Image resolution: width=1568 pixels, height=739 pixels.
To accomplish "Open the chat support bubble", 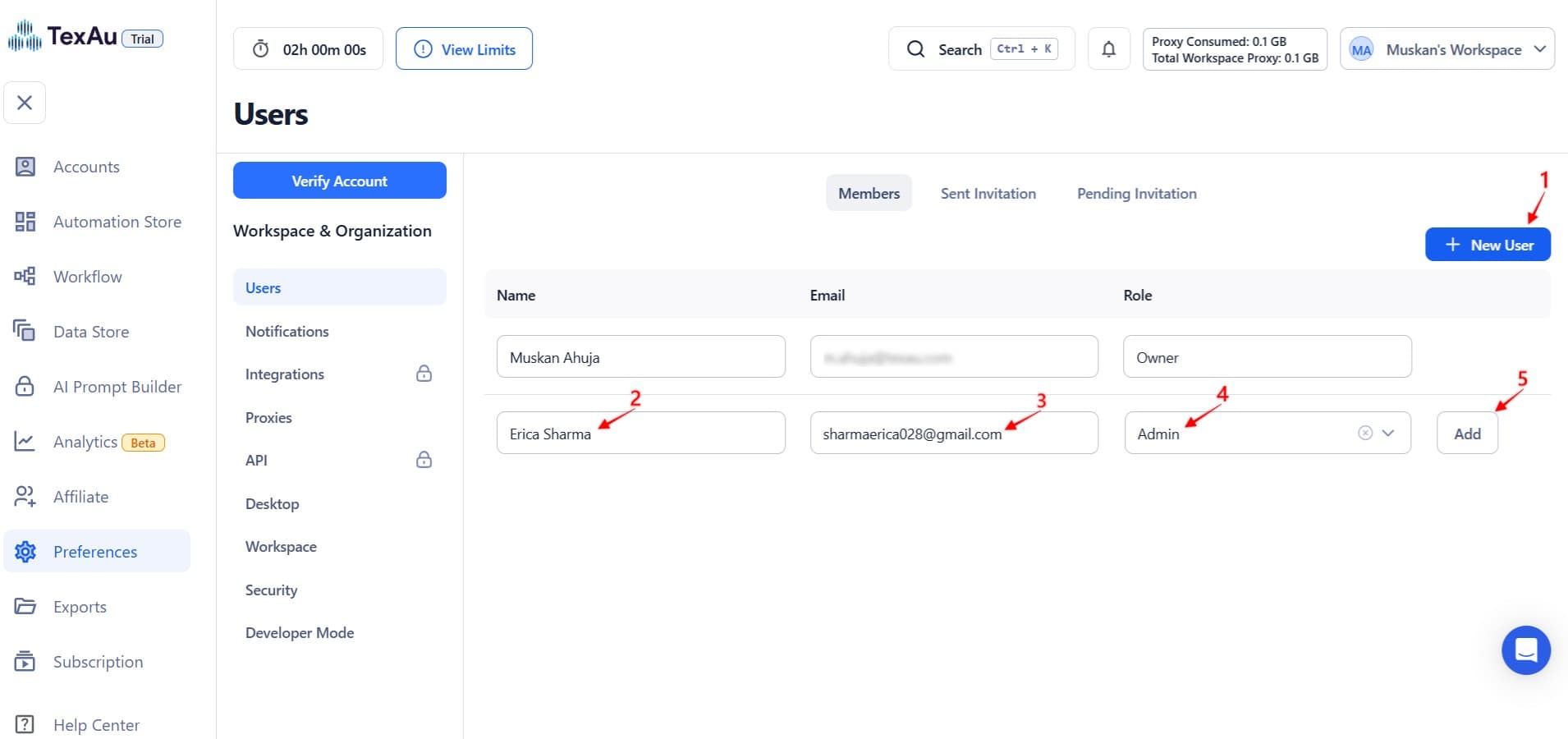I will (x=1525, y=650).
